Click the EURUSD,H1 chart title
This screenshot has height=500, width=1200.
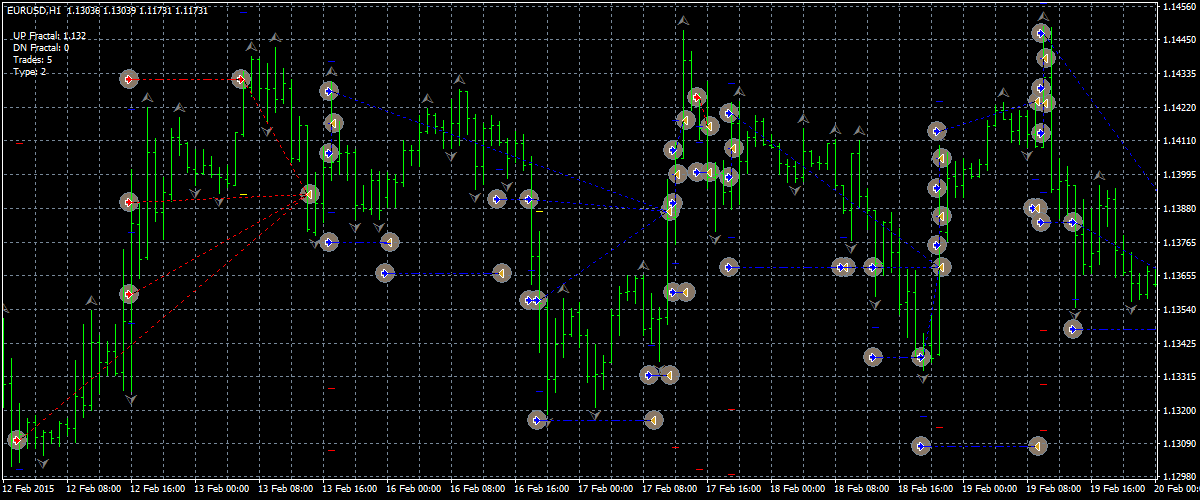tap(33, 10)
